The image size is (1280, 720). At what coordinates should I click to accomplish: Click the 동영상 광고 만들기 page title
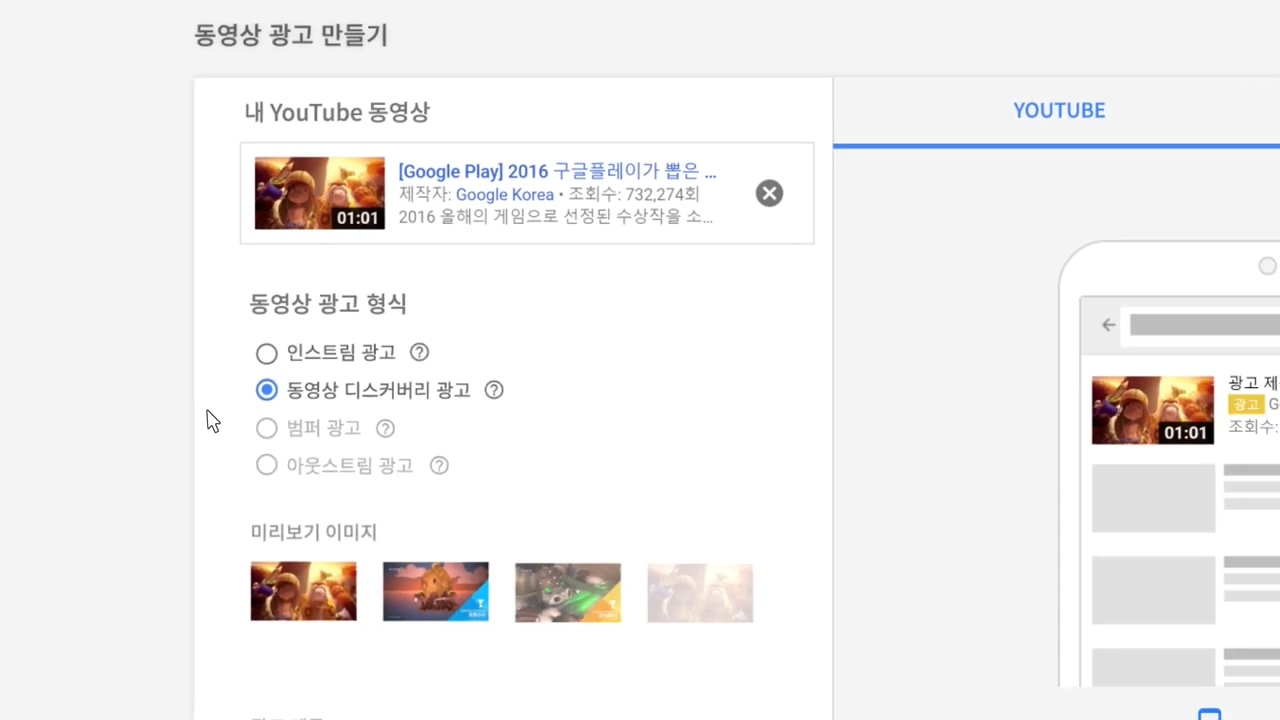(x=291, y=35)
